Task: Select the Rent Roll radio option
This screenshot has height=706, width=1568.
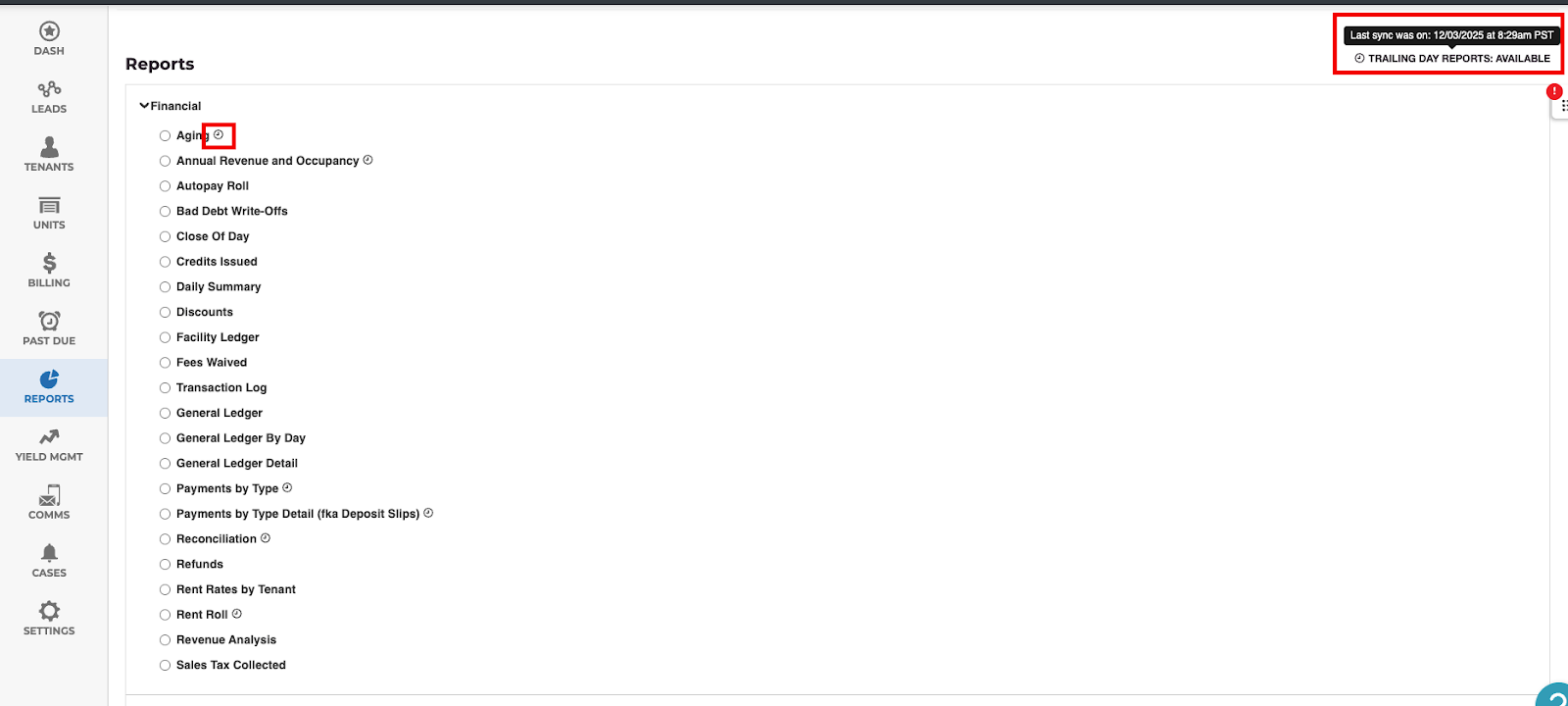Action: coord(165,615)
